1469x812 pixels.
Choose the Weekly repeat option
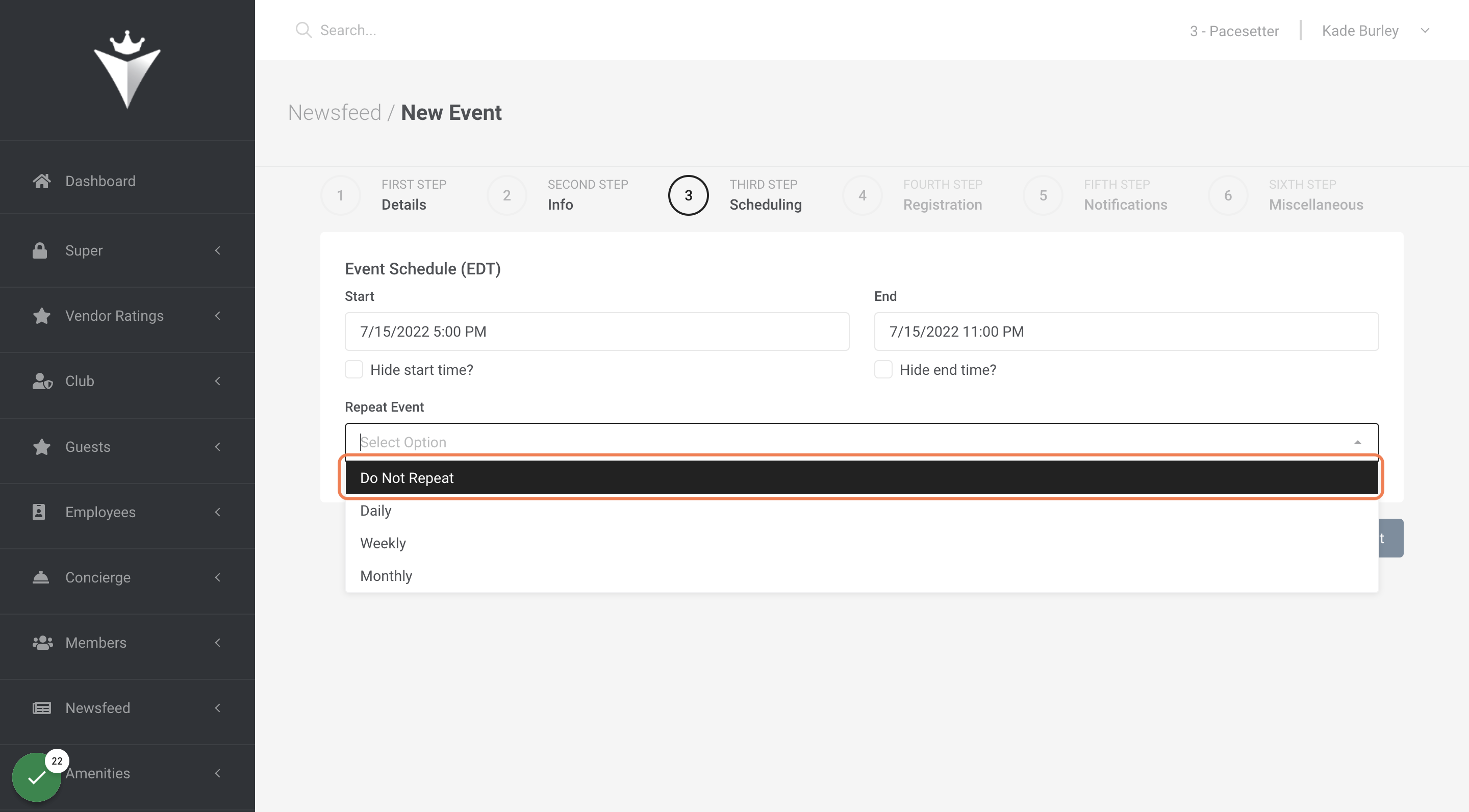point(862,543)
